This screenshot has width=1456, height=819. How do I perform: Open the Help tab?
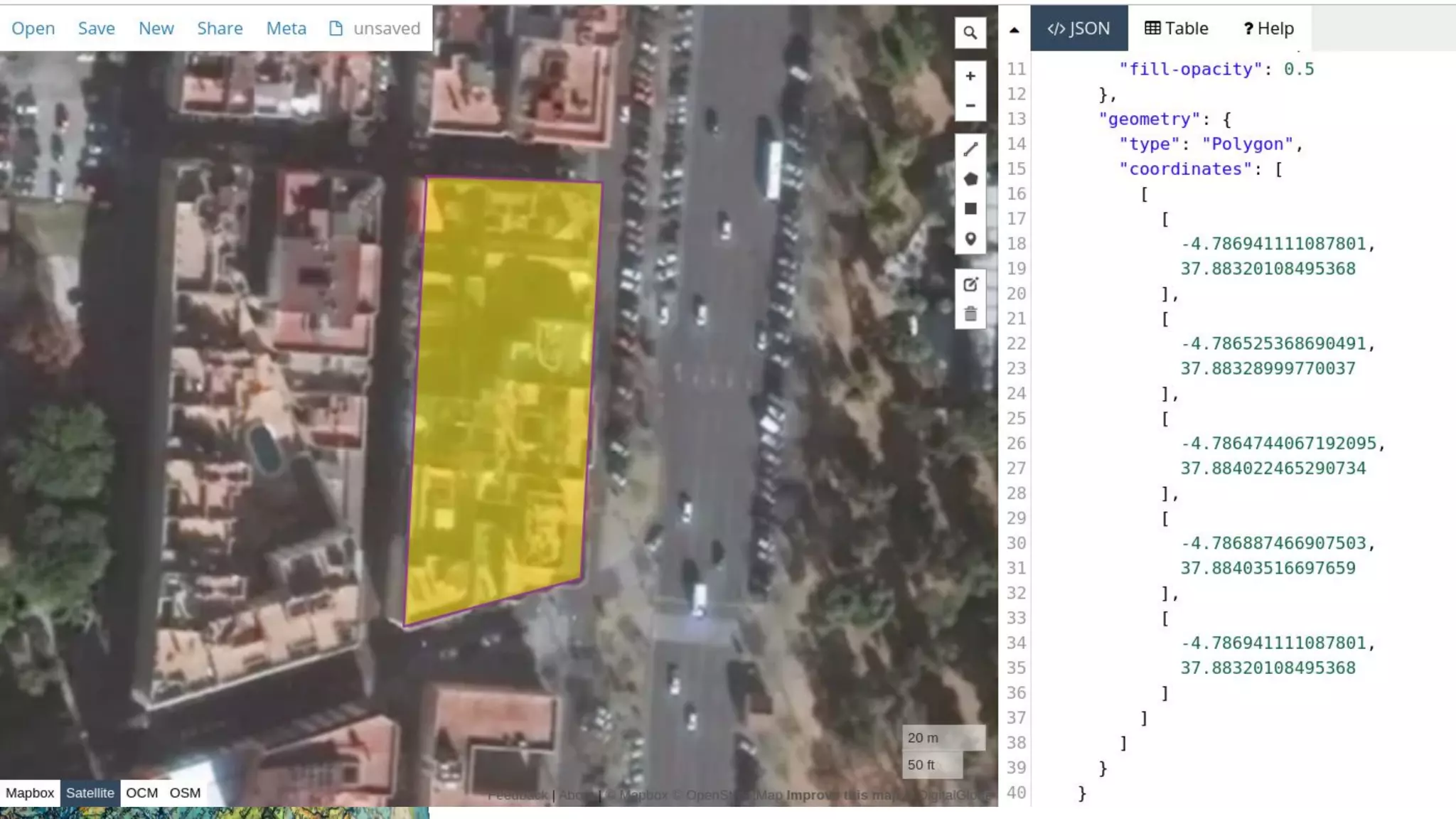coord(1268,28)
